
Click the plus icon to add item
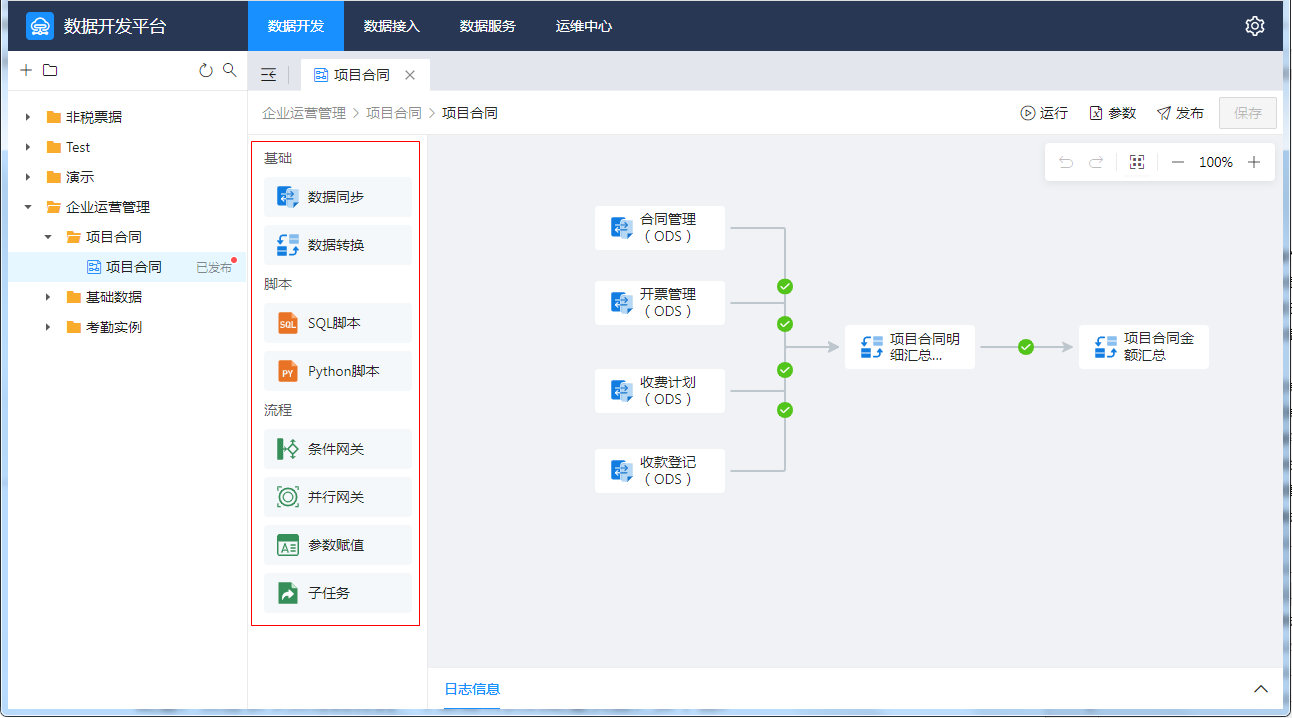26,70
